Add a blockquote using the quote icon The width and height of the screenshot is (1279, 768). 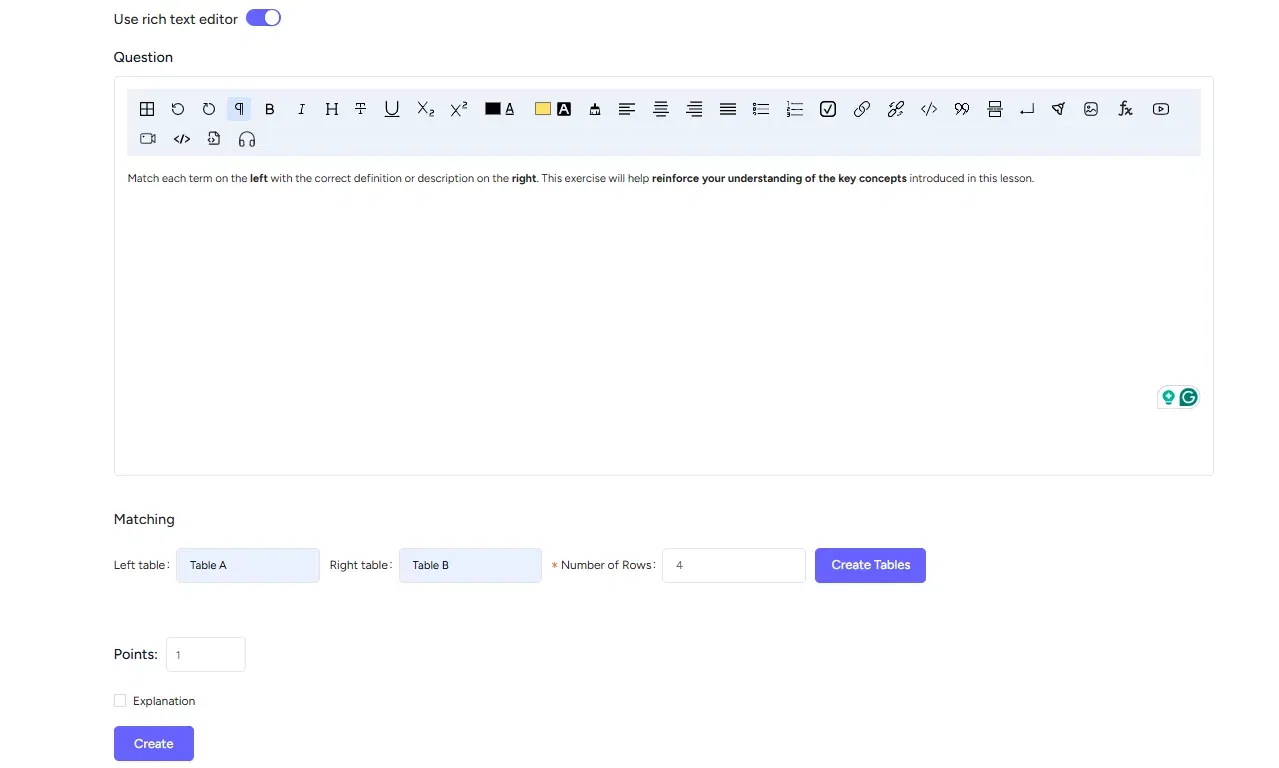pos(962,109)
